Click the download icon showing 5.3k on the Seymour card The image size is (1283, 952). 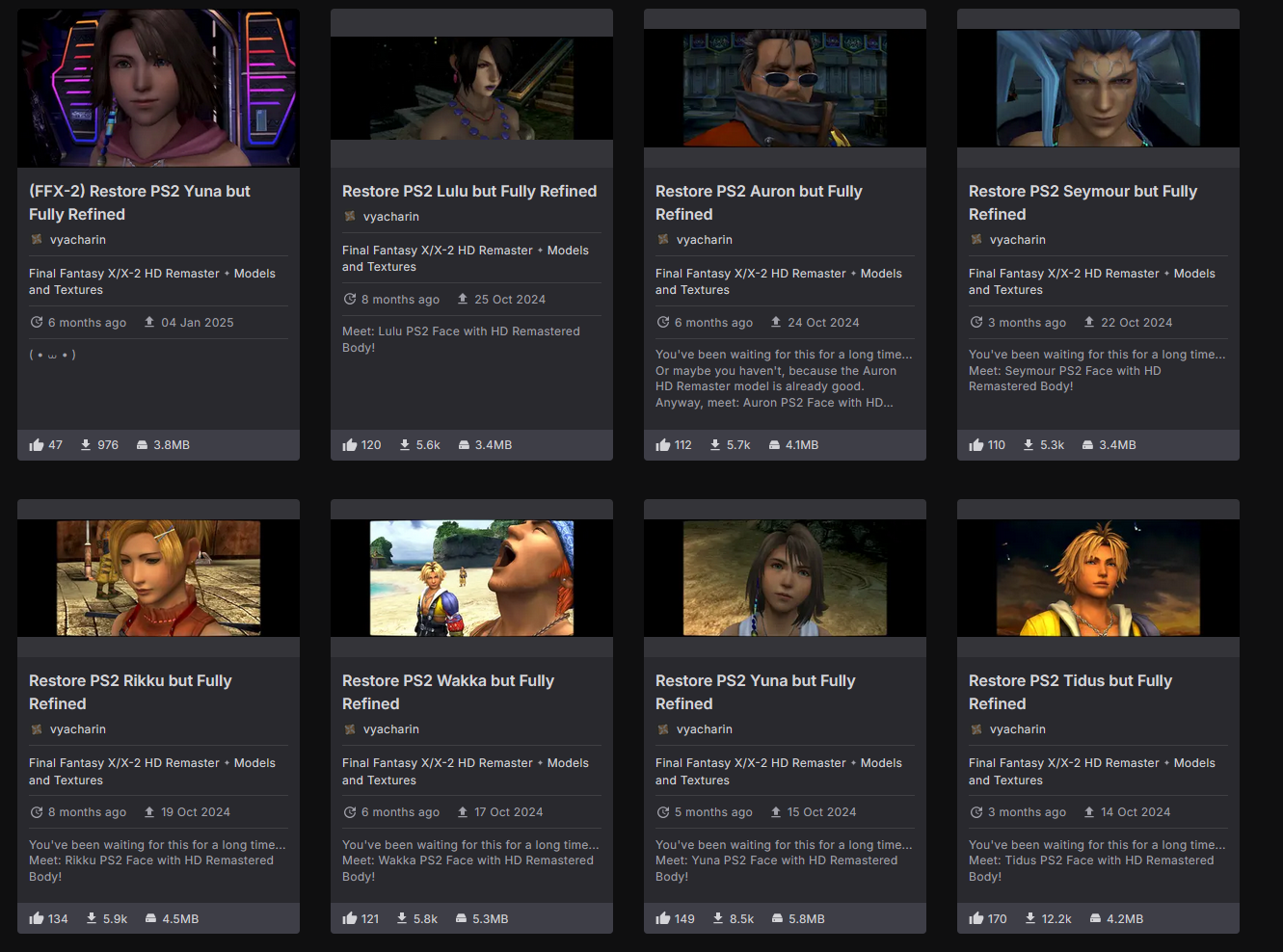tap(1029, 445)
